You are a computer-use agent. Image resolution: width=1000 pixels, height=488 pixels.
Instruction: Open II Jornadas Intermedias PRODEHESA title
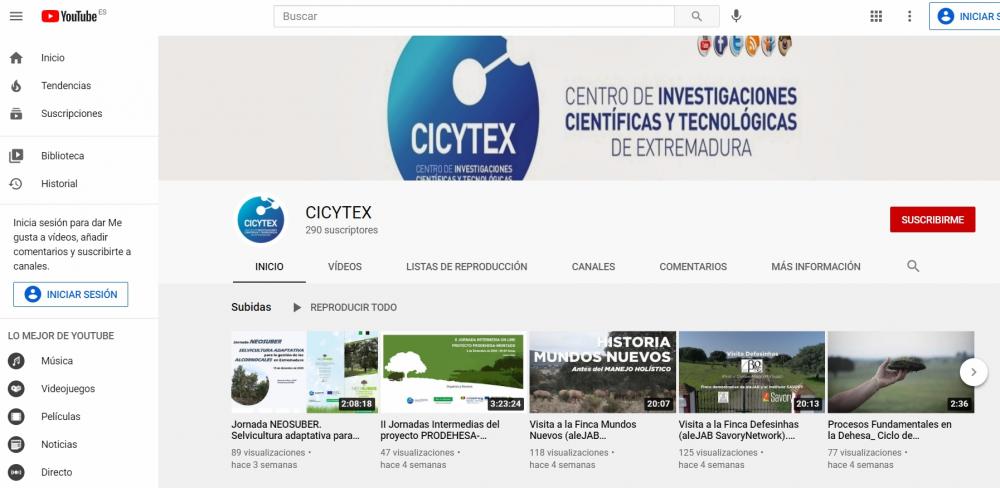pyautogui.click(x=441, y=431)
